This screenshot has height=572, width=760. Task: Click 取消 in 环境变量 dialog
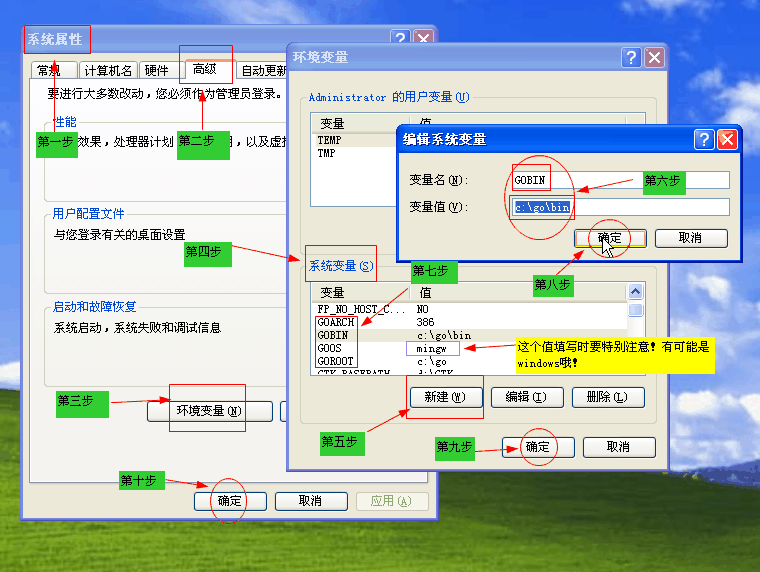click(x=619, y=447)
